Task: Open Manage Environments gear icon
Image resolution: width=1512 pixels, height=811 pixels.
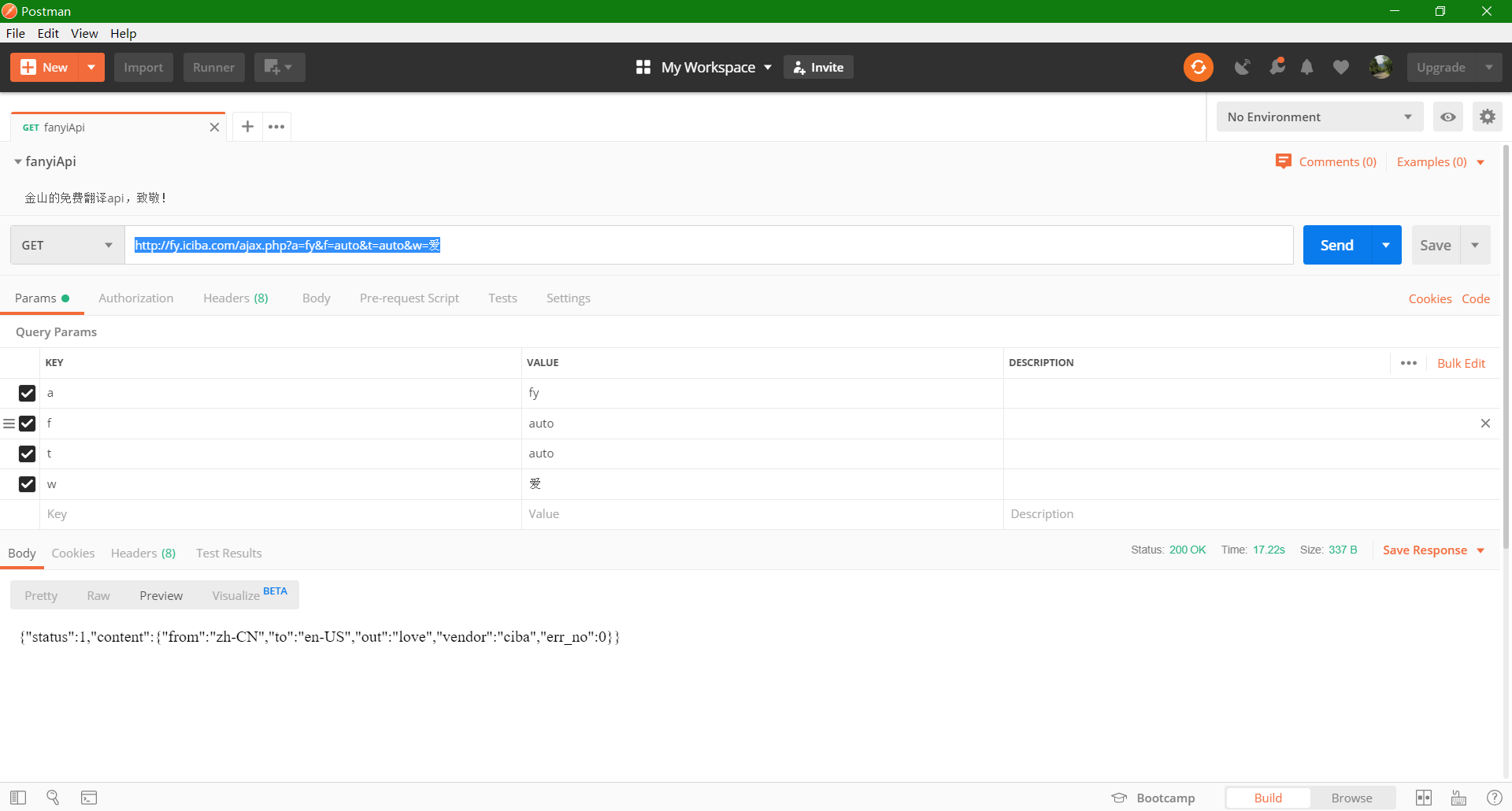Action: (x=1487, y=117)
